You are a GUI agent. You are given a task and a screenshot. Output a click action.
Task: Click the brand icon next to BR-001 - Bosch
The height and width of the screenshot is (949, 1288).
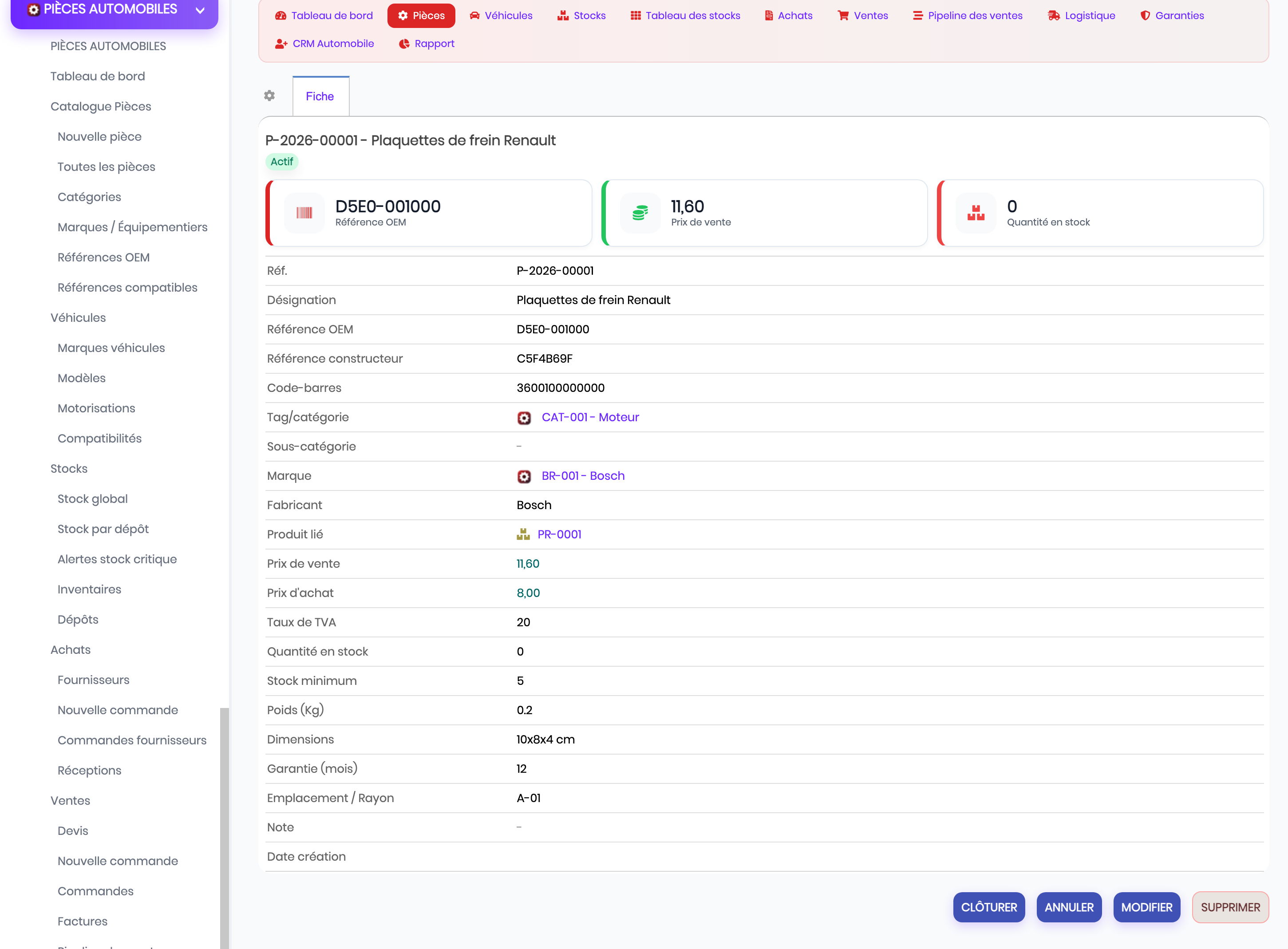(524, 476)
